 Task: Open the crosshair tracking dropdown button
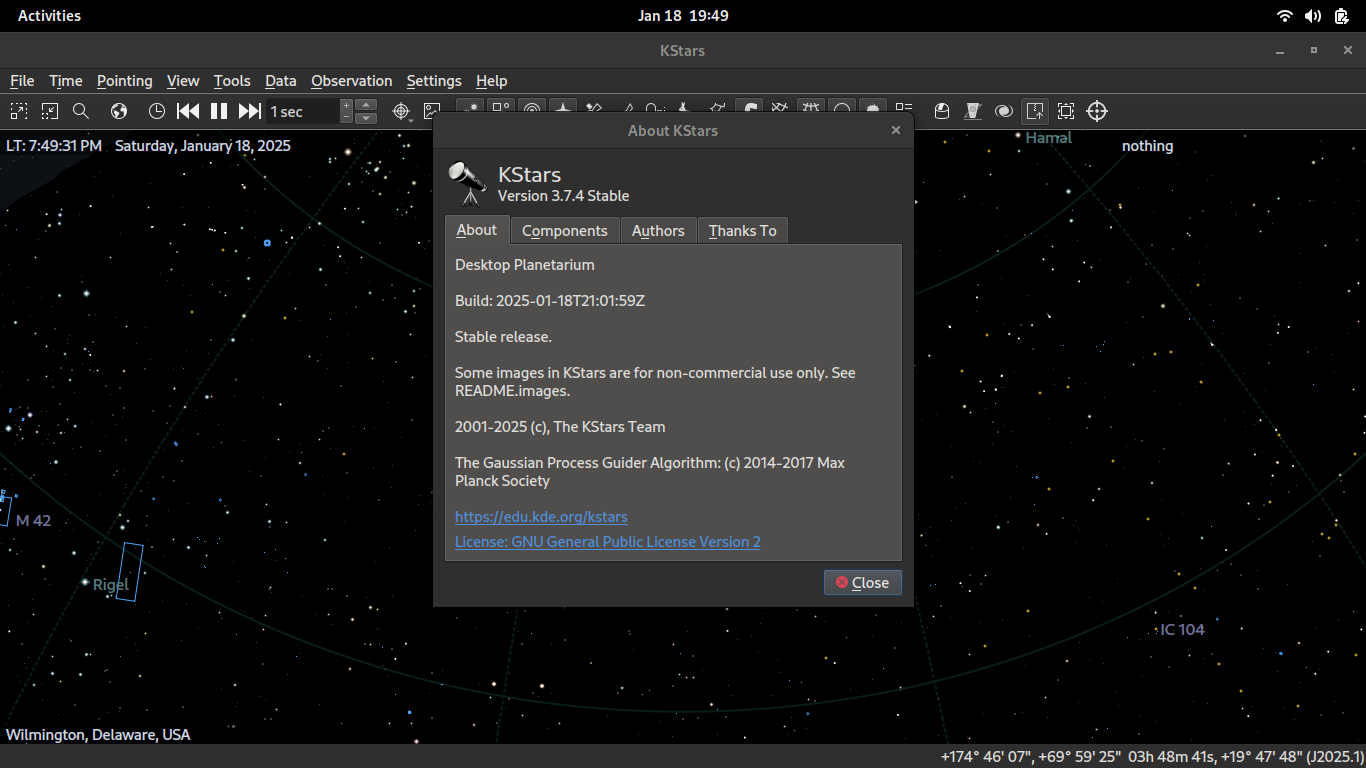(x=402, y=111)
